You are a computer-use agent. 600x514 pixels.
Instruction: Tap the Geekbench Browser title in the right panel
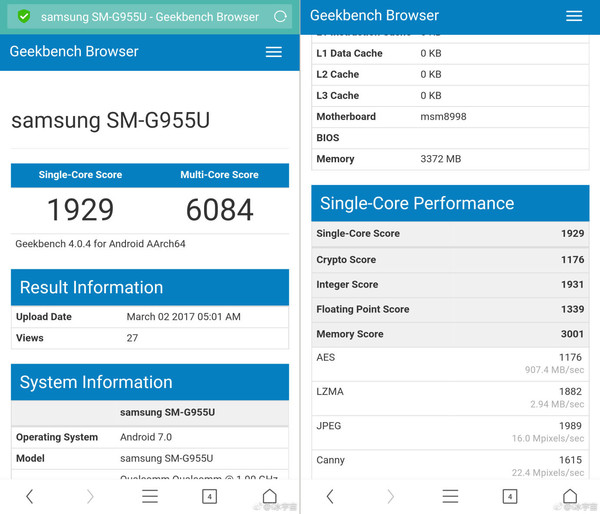(x=374, y=15)
